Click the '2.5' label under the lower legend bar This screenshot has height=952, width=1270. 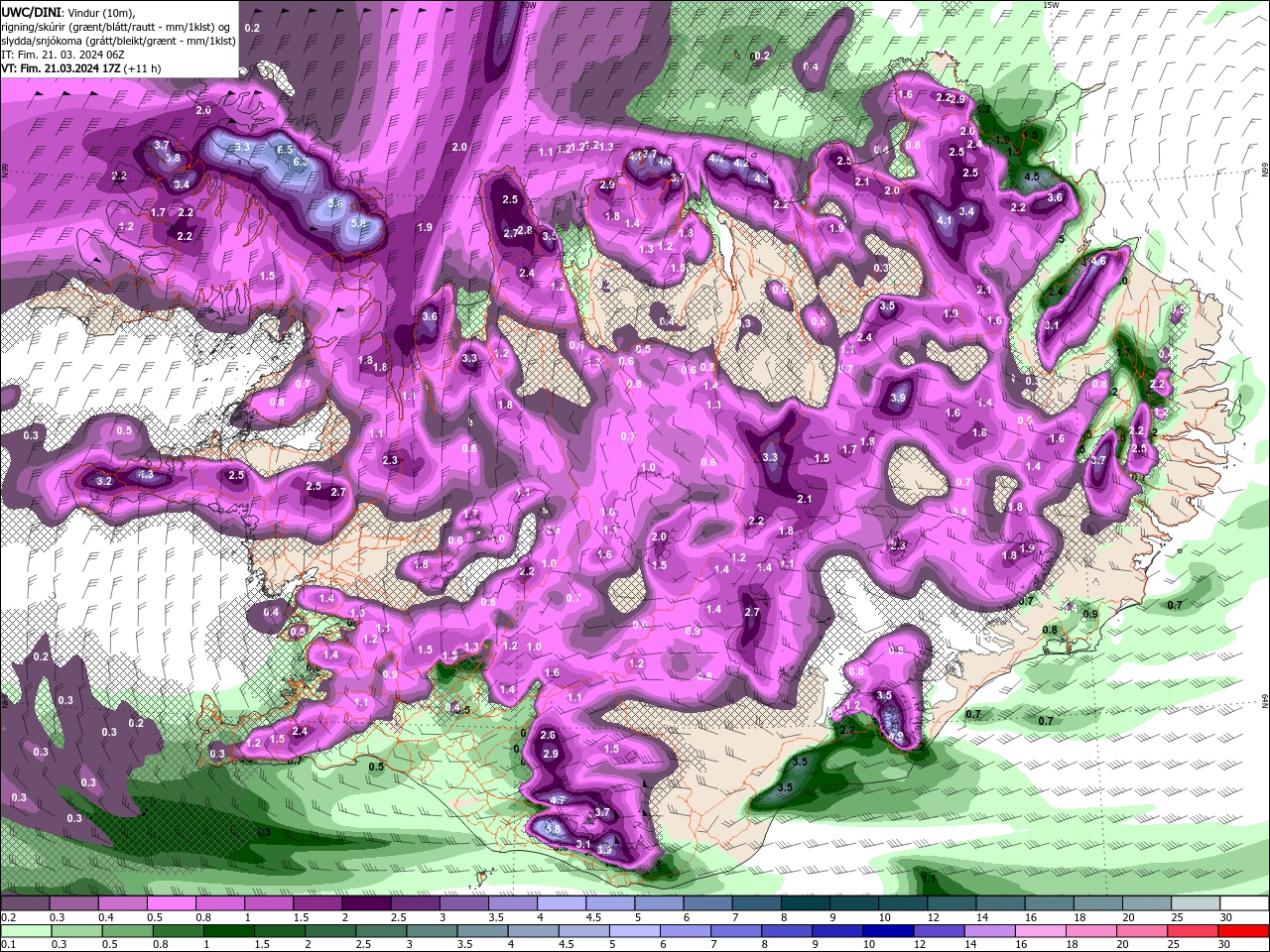[363, 945]
